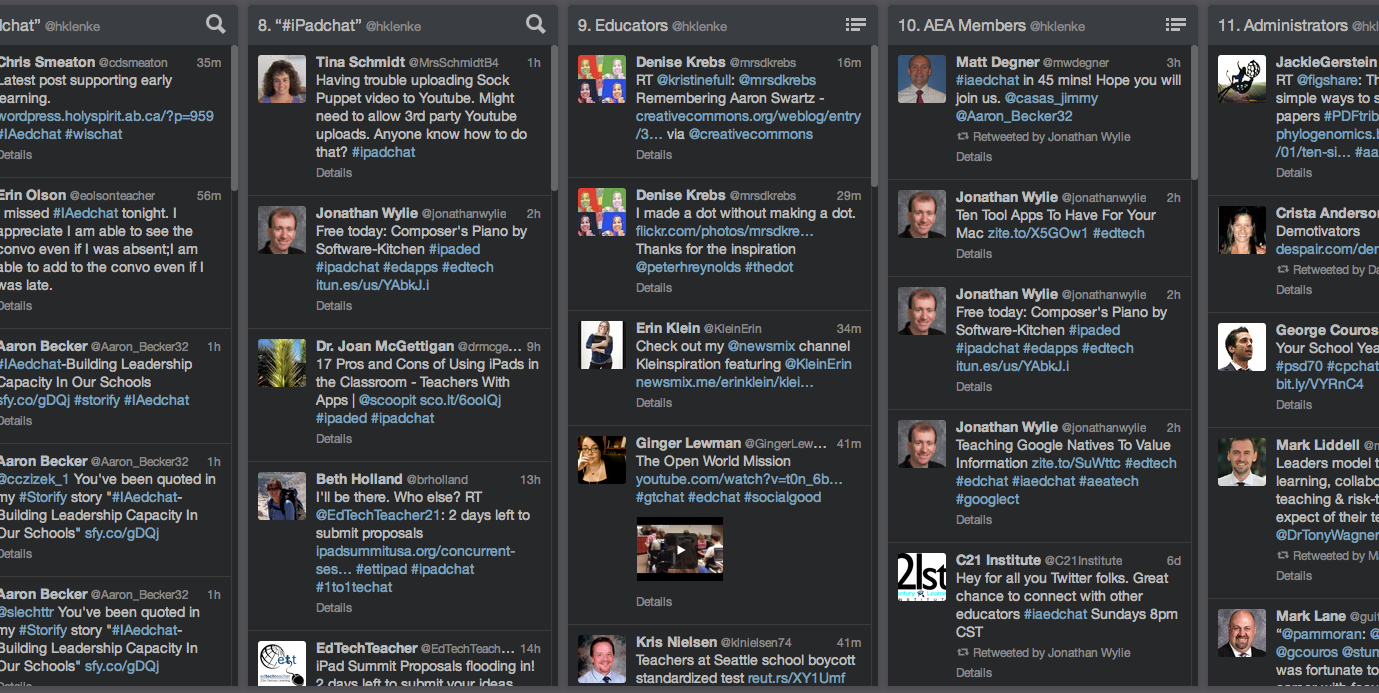Click the #edapps hashtag in the #iPadchat column
The image size is (1379, 693).
[411, 267]
